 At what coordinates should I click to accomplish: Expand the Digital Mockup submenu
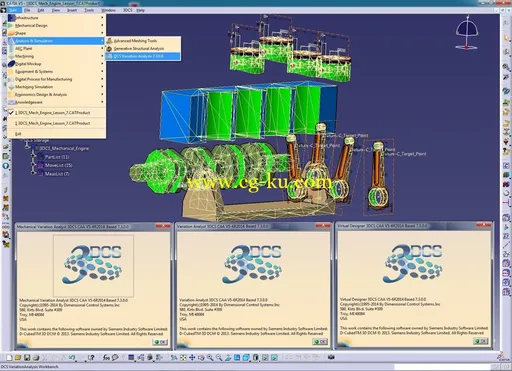[56, 64]
